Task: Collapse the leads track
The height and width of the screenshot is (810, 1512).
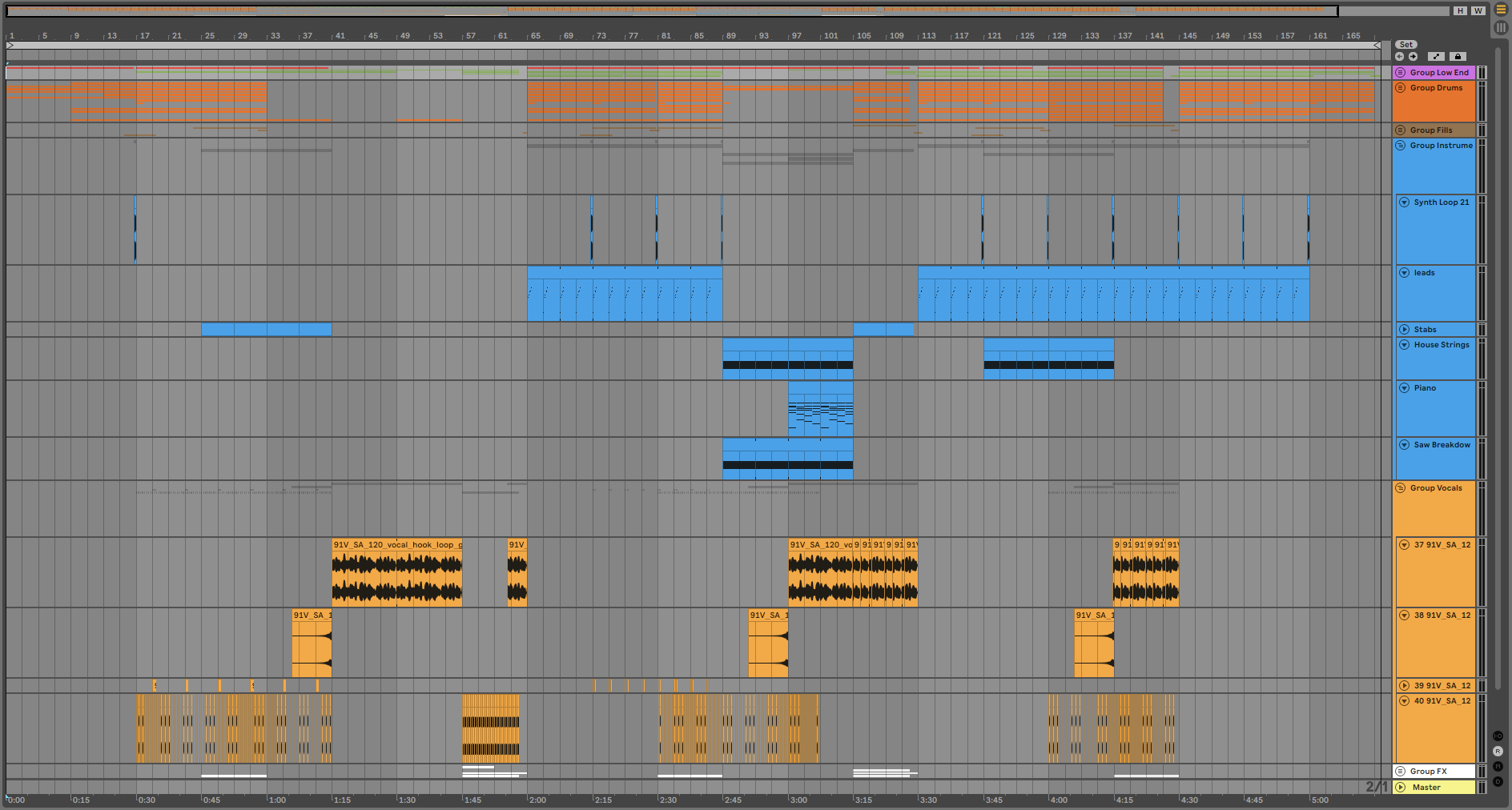Action: tap(1405, 273)
